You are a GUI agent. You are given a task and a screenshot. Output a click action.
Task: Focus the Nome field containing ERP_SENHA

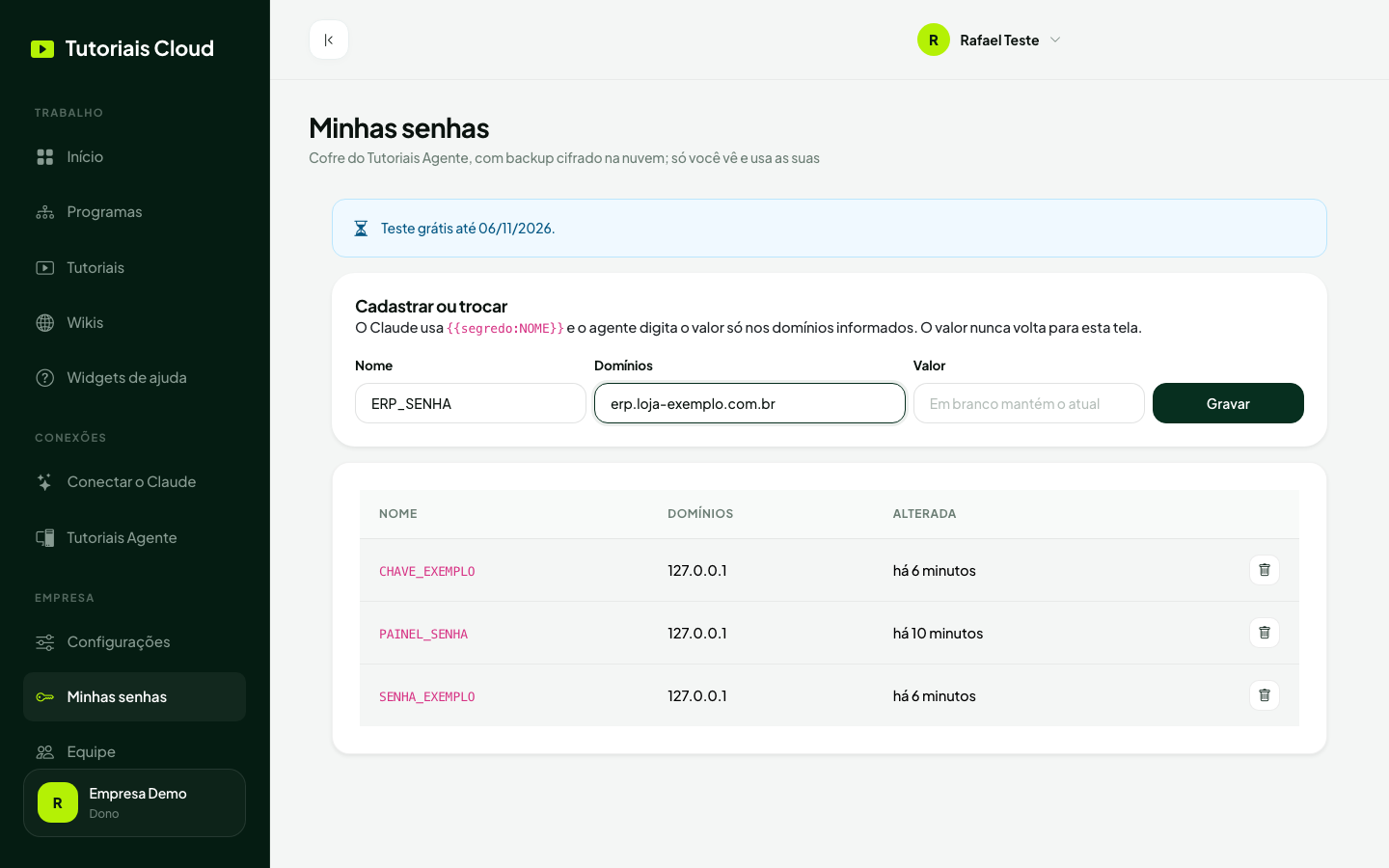pos(471,403)
